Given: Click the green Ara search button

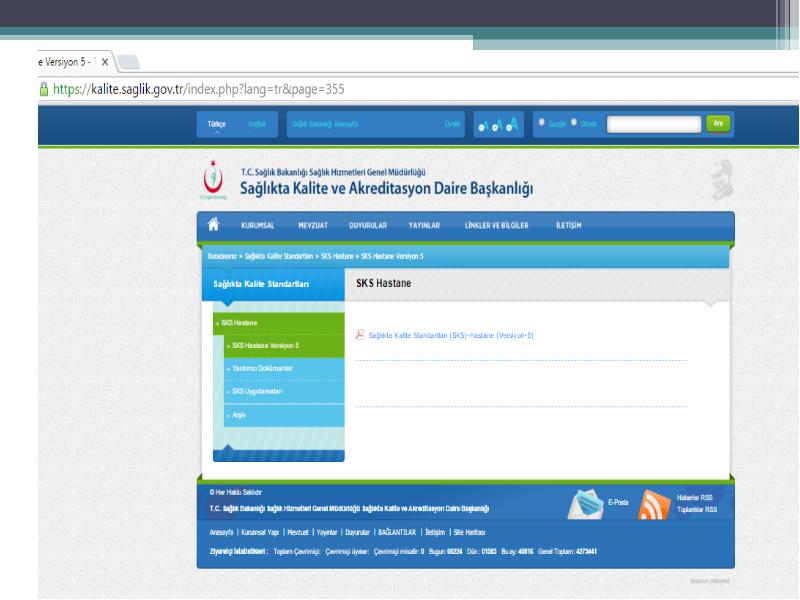Looking at the screenshot, I should point(718,123).
